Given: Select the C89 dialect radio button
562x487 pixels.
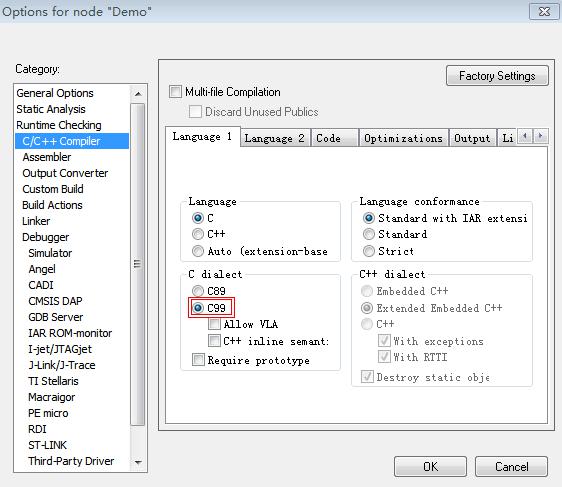Looking at the screenshot, I should [197, 291].
